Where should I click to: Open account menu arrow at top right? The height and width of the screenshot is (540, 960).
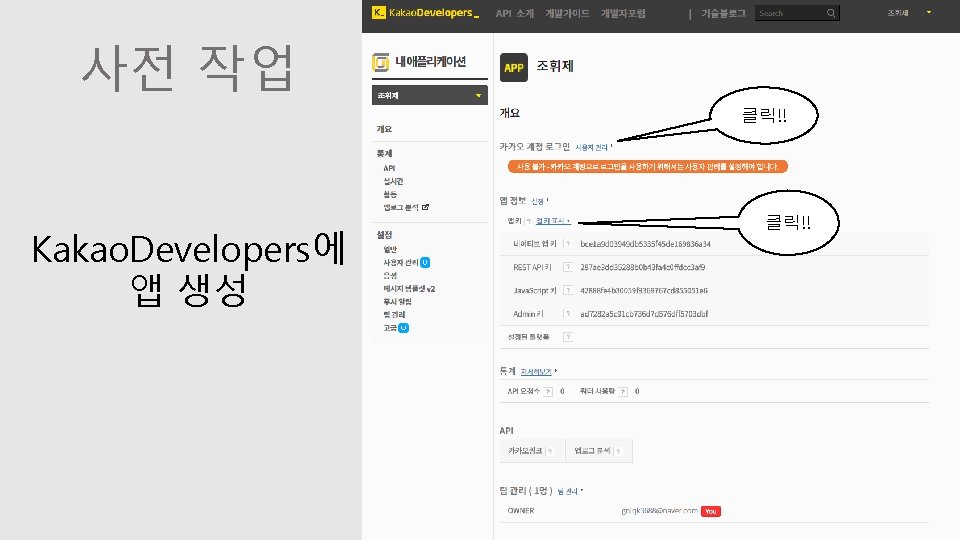[929, 12]
